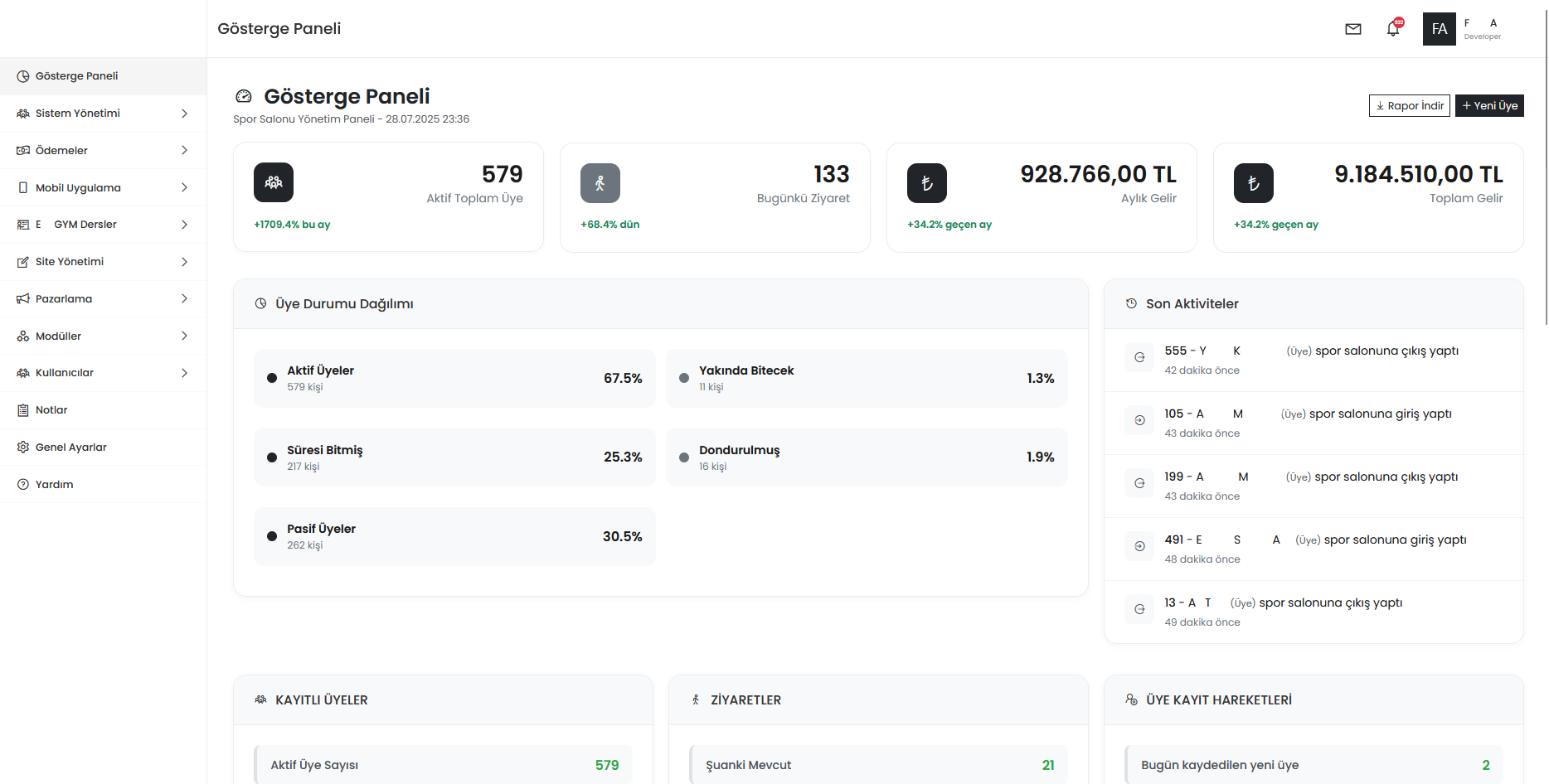Click ZİYARETLER header walking icon
Screen dimensions: 1549x784
pos(696,700)
